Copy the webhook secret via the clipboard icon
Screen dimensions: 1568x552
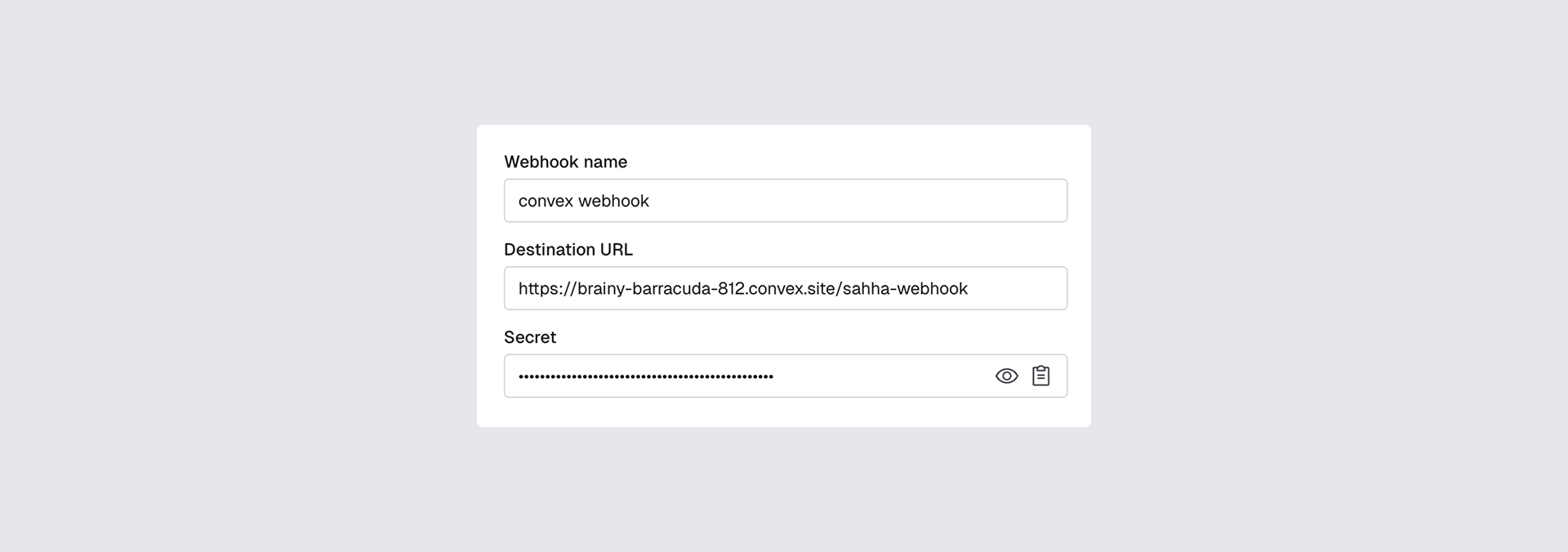(1041, 376)
